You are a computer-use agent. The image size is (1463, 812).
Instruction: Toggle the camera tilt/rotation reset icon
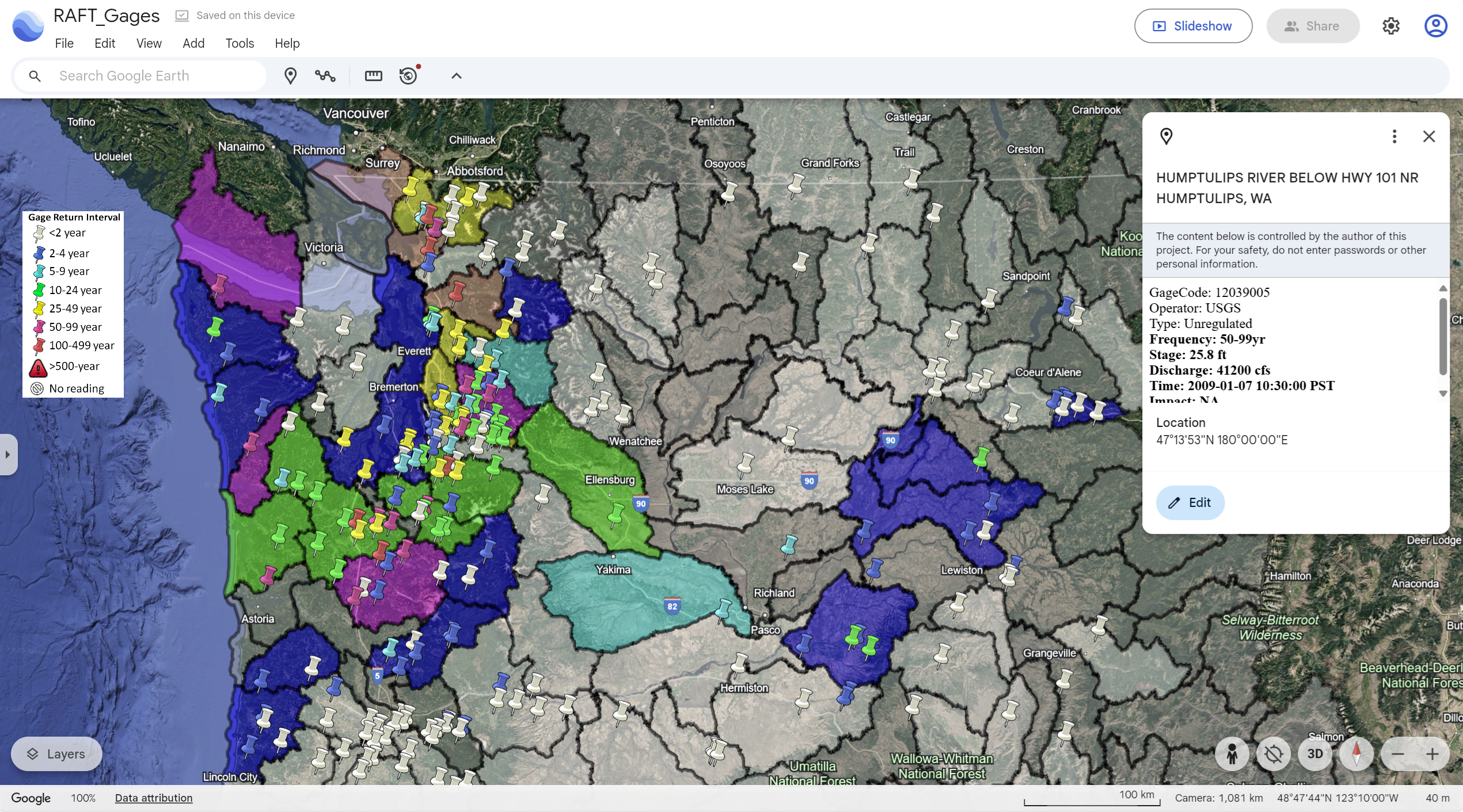[1273, 753]
